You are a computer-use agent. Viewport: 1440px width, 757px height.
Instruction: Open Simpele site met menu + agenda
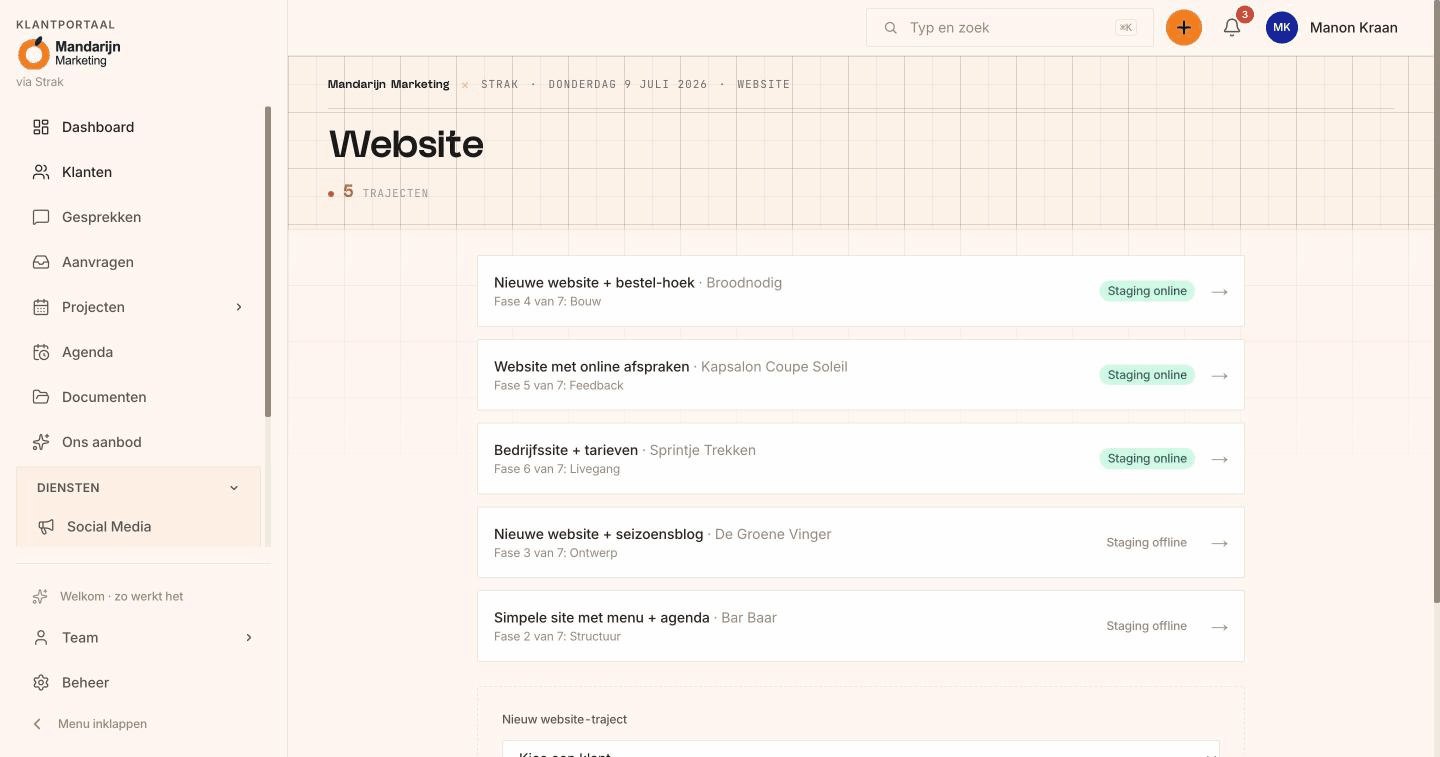pyautogui.click(x=861, y=626)
